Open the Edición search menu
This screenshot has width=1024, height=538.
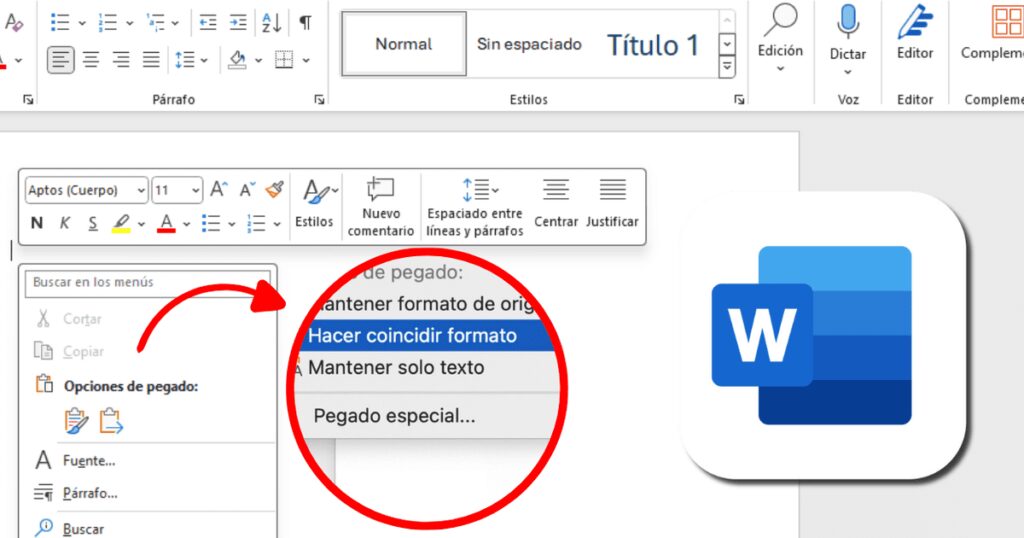pos(780,39)
